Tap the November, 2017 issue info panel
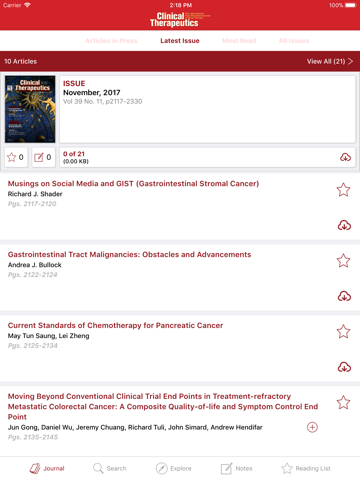The image size is (360, 480). [x=207, y=109]
